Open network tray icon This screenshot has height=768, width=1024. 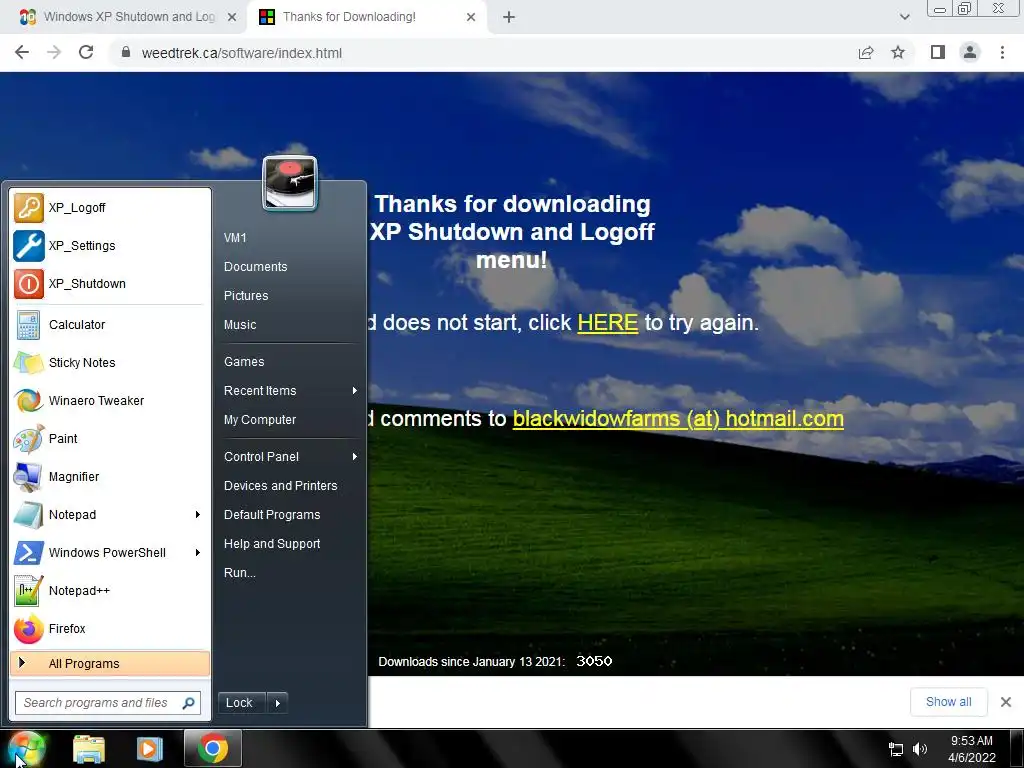(x=896, y=749)
